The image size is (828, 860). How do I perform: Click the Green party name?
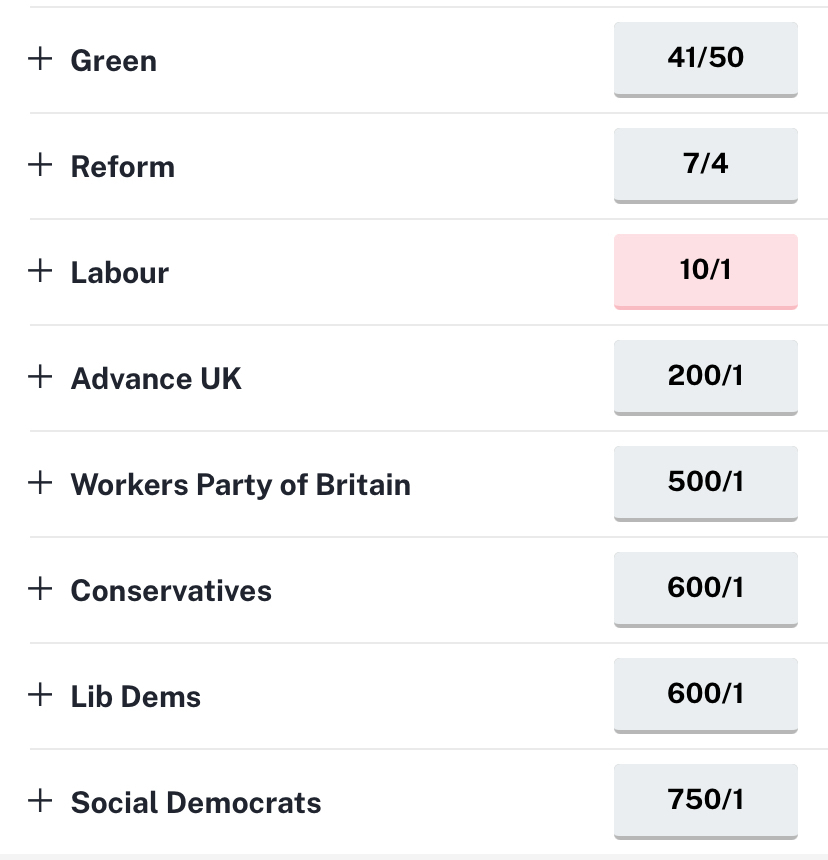tap(113, 61)
